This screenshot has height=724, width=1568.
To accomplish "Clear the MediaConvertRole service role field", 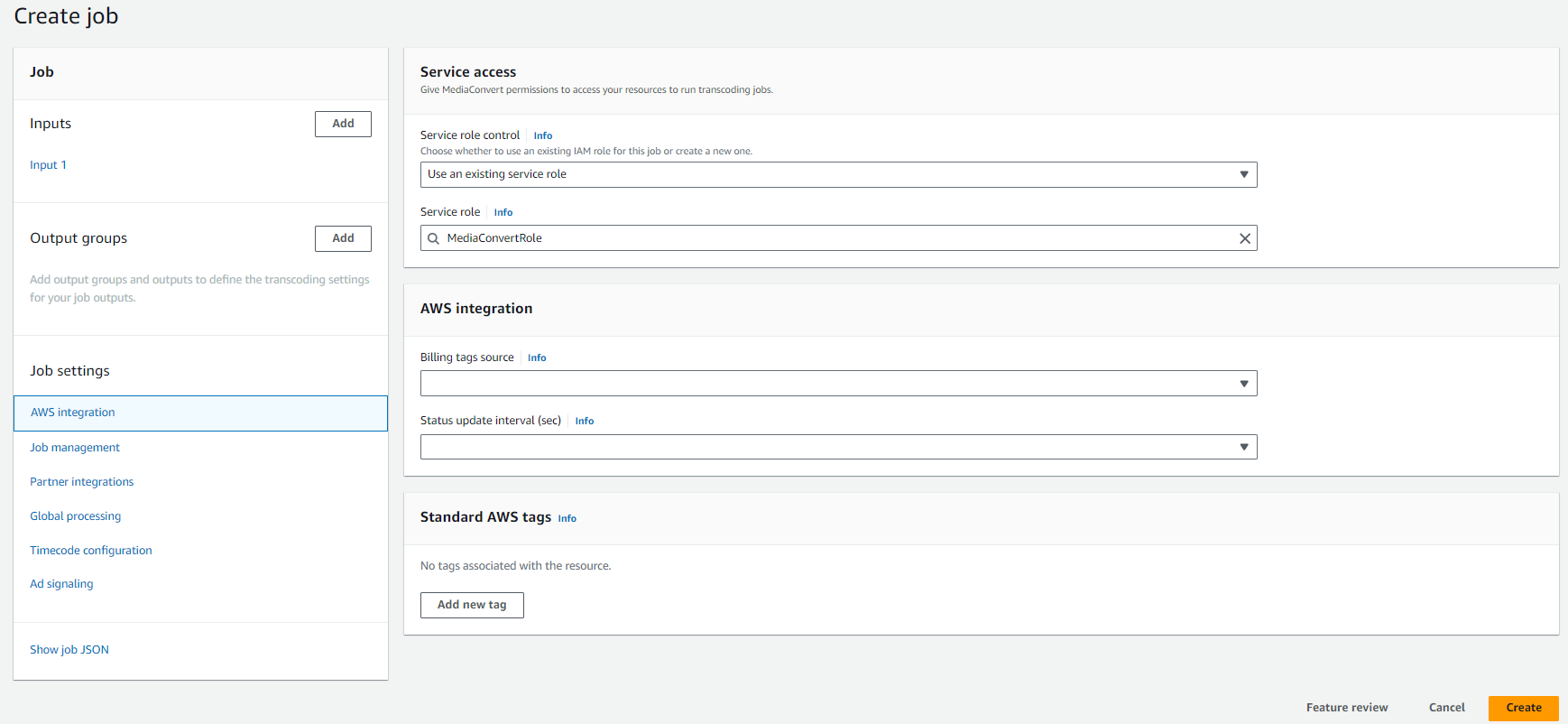I will tap(1244, 238).
